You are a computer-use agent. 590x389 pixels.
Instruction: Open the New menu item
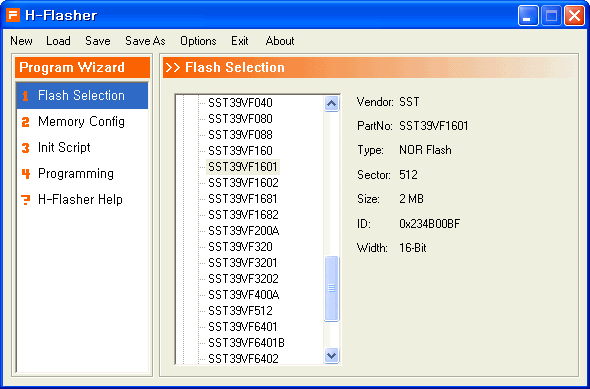point(21,41)
